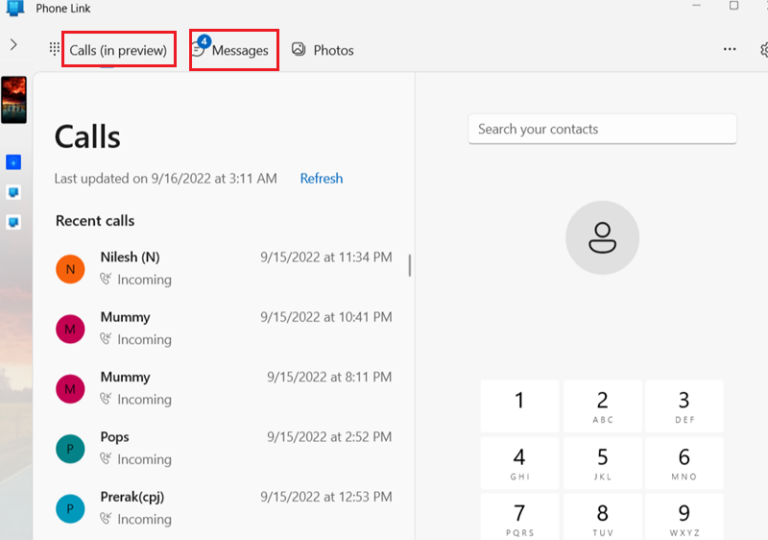This screenshot has width=768, height=540.
Task: Expand the left sidebar chevron
Action: 13,45
